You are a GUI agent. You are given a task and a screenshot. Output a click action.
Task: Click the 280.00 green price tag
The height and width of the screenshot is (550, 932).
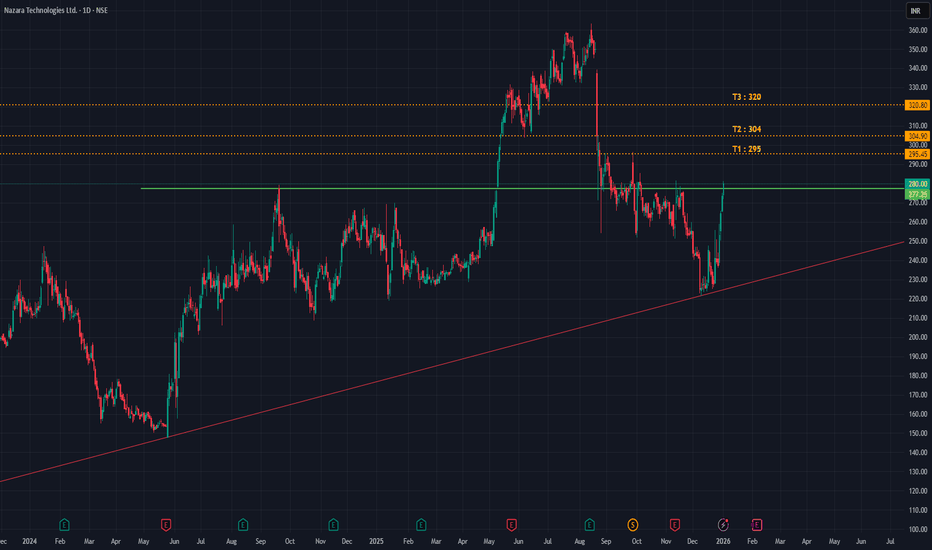pyautogui.click(x=917, y=184)
